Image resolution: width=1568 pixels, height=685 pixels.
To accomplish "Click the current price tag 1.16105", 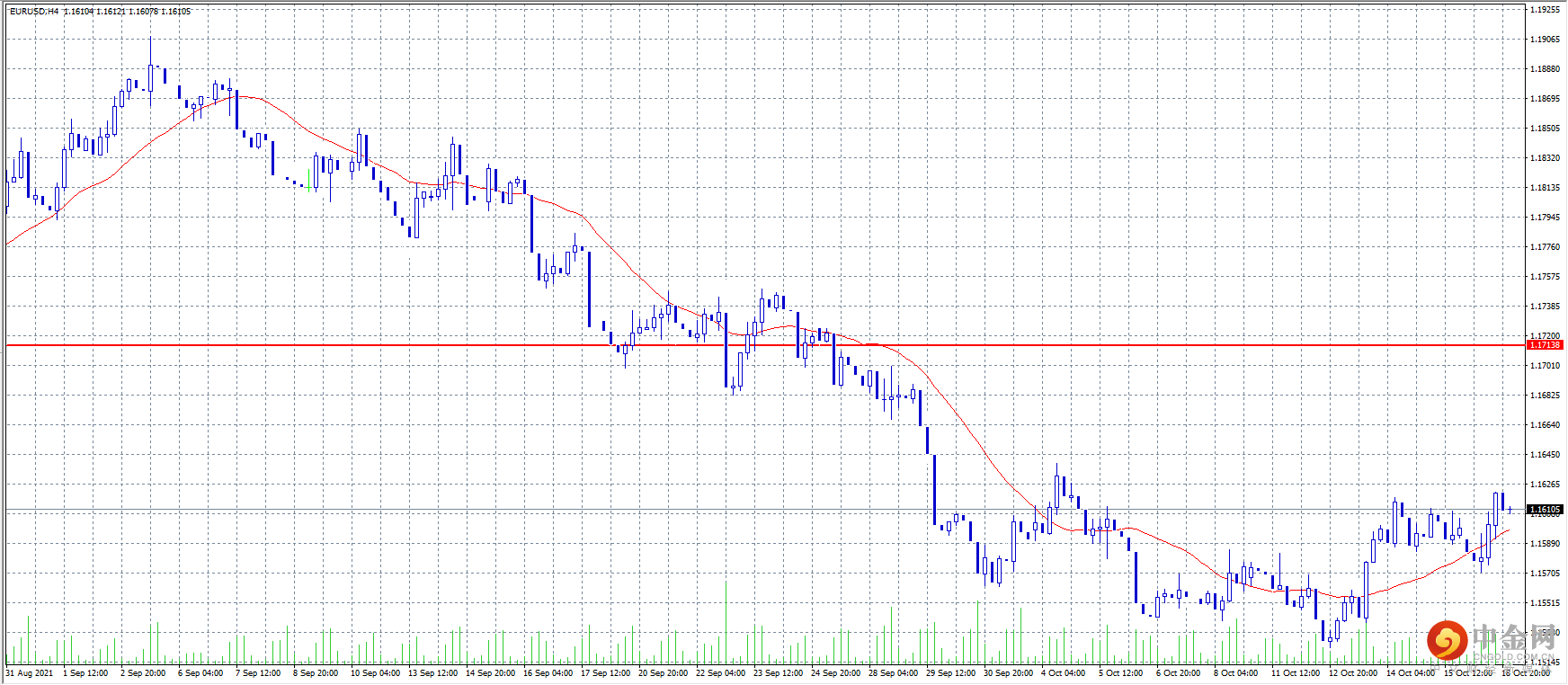I will coord(1546,510).
